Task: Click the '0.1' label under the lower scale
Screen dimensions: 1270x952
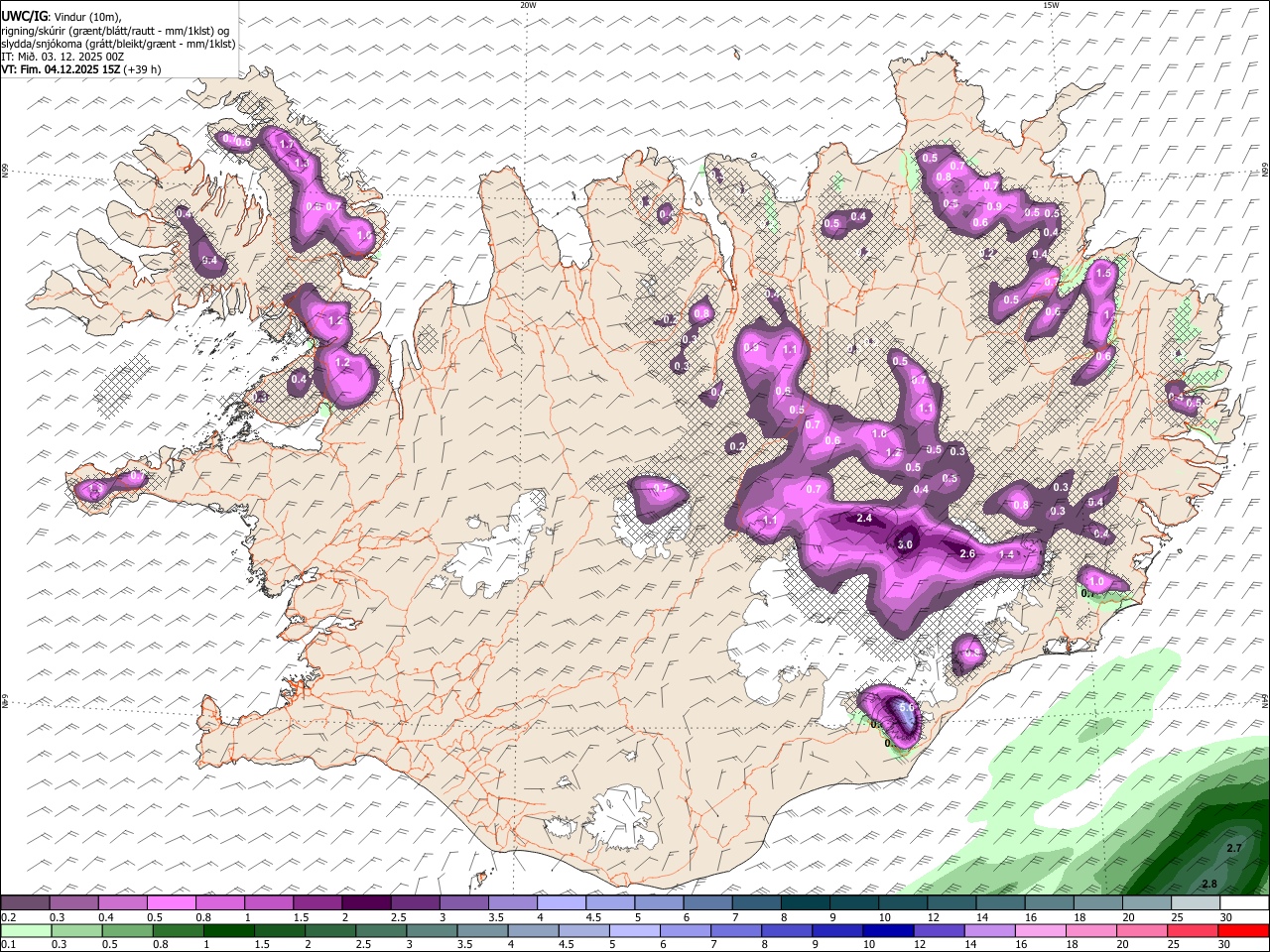Action: coord(7,945)
